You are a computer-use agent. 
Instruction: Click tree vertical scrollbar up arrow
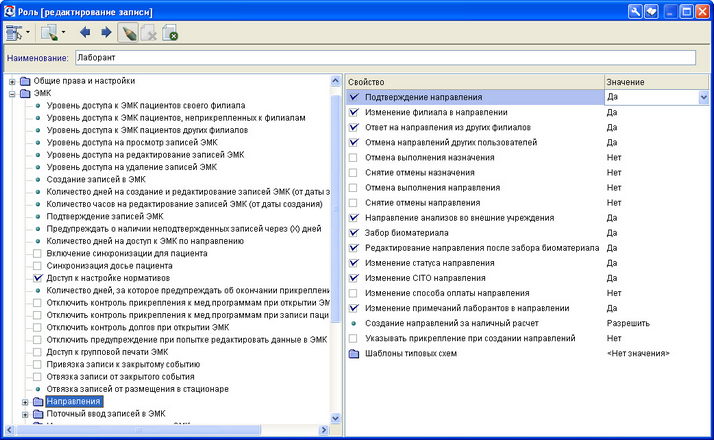tap(336, 81)
